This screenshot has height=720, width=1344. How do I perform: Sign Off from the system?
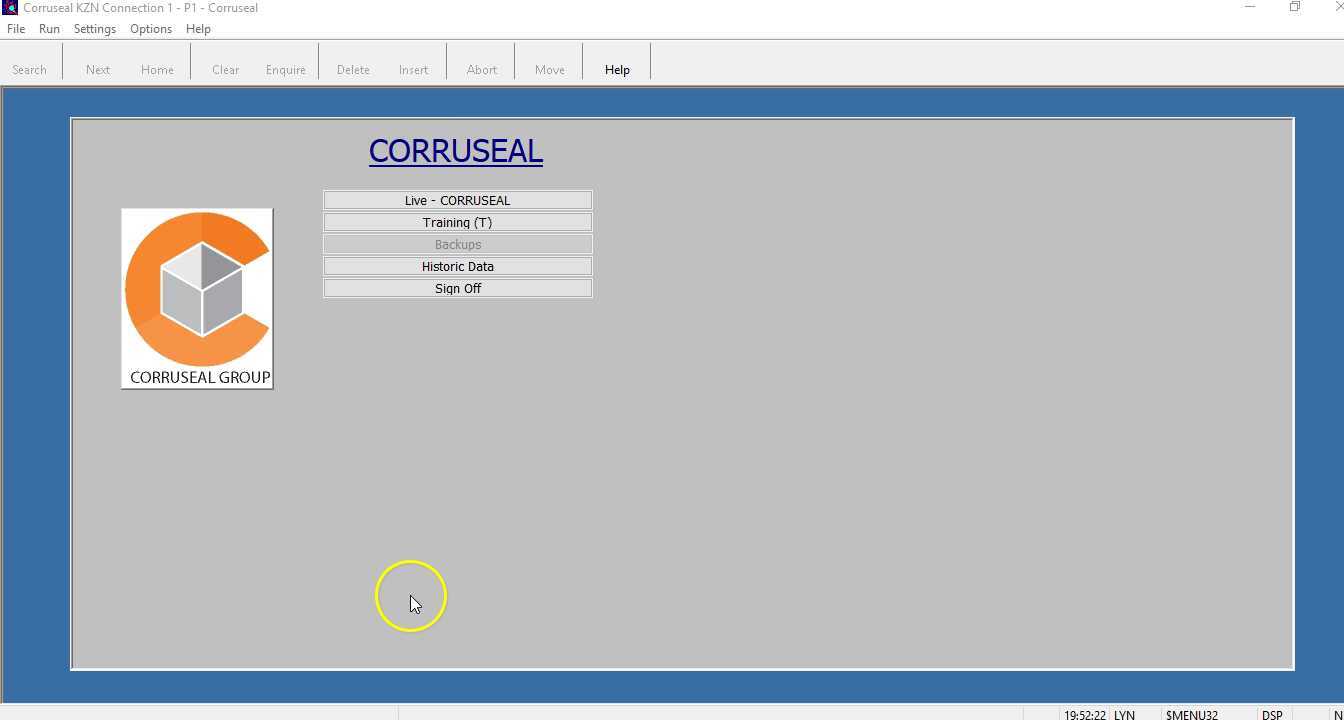tap(457, 288)
